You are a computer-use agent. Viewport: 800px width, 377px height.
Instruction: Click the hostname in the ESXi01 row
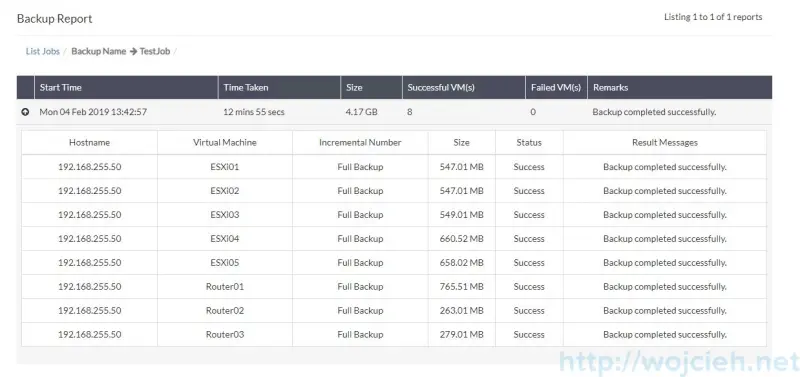tap(90, 167)
